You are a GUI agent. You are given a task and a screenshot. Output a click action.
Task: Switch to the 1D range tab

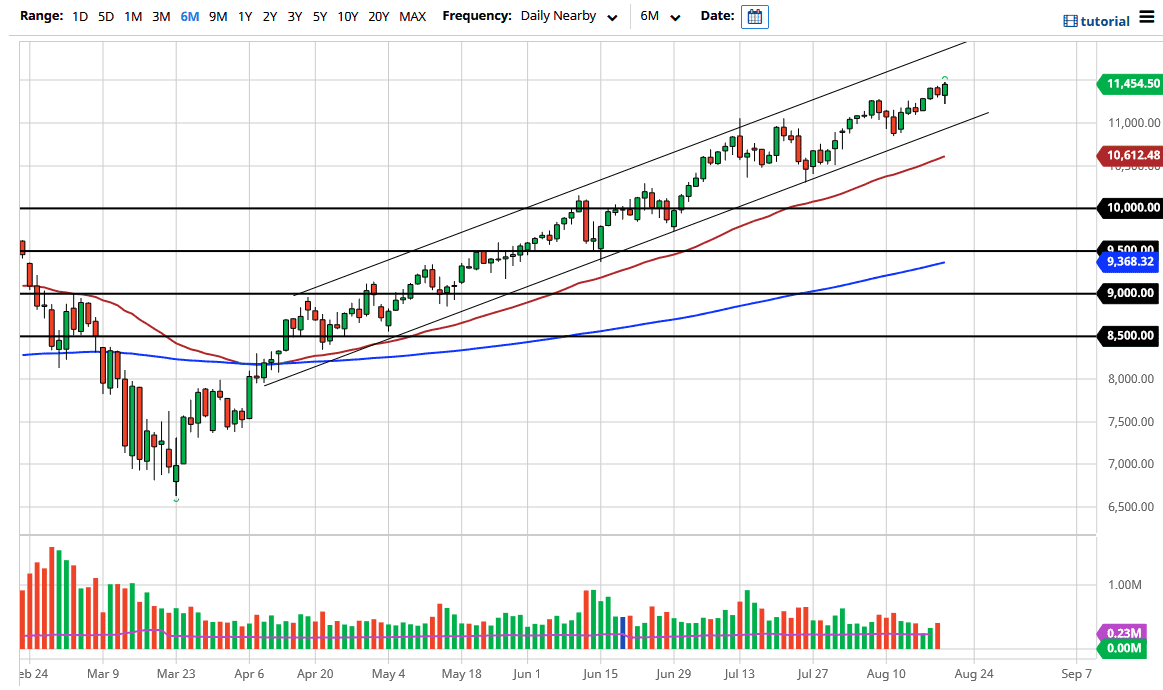(x=79, y=17)
